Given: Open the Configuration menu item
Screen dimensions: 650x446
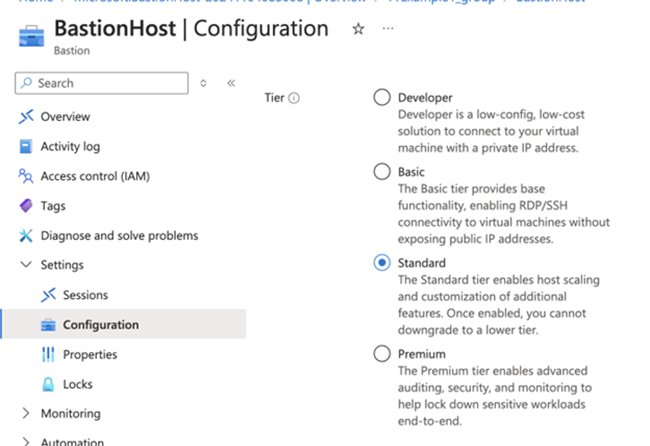Looking at the screenshot, I should coord(100,325).
